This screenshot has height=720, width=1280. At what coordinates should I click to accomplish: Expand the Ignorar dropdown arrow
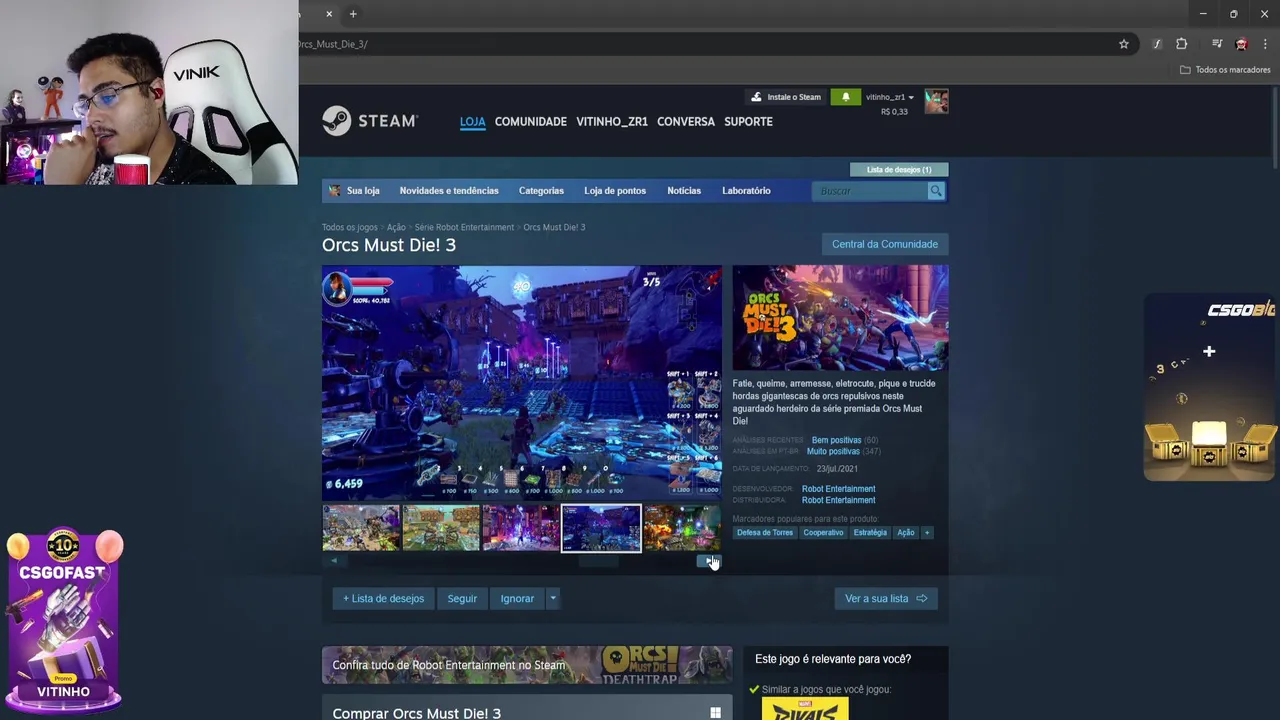(552, 598)
